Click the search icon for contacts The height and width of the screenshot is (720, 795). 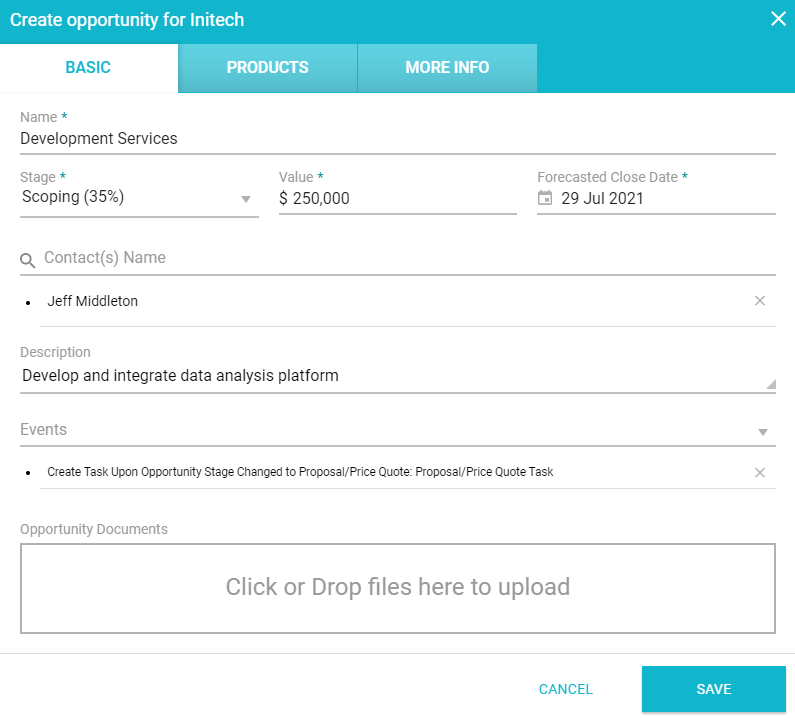(28, 260)
